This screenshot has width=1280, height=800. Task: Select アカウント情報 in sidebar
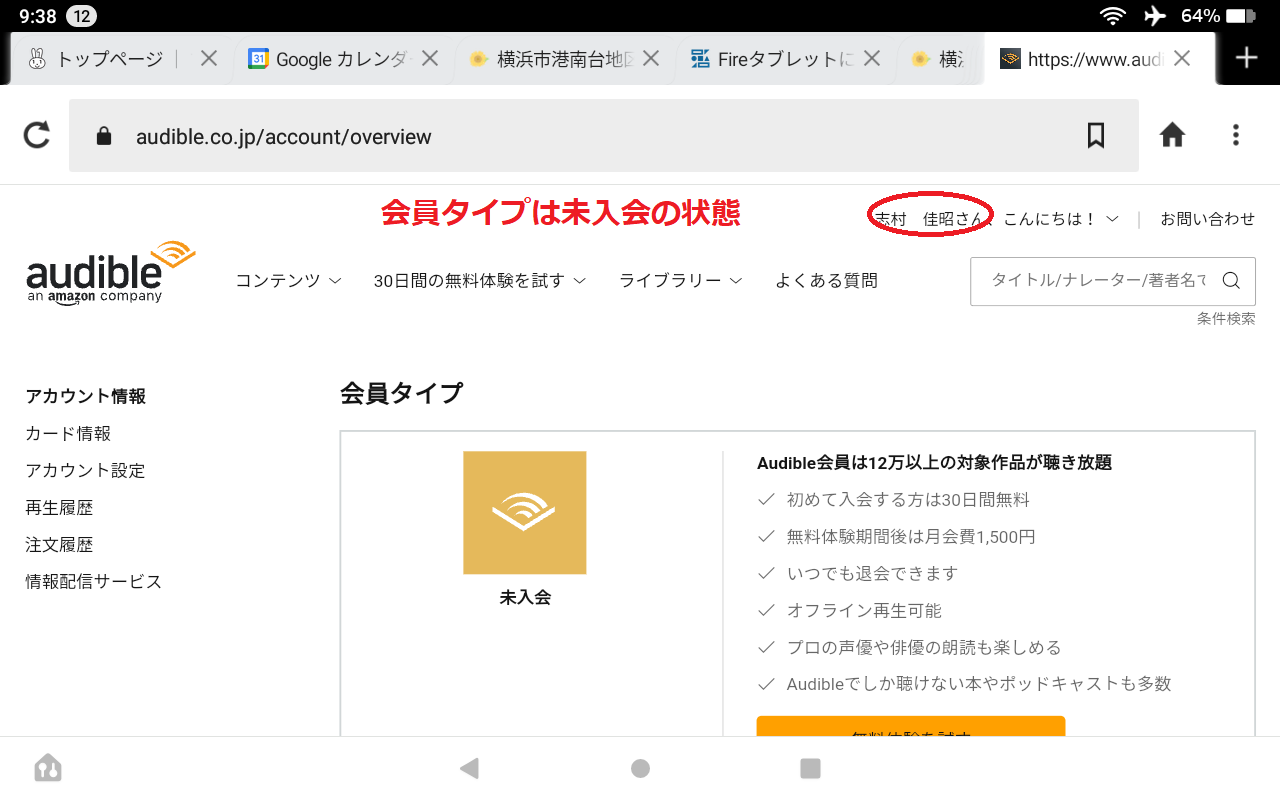86,397
